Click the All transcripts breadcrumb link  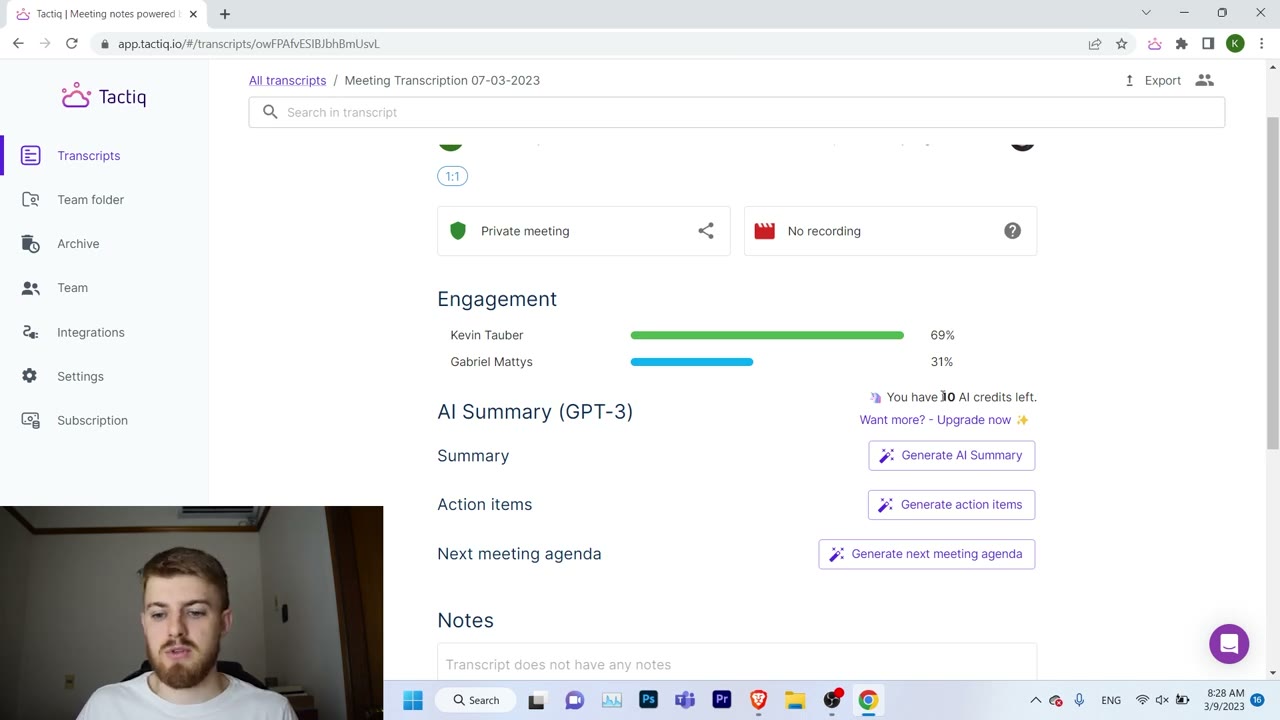click(x=287, y=80)
